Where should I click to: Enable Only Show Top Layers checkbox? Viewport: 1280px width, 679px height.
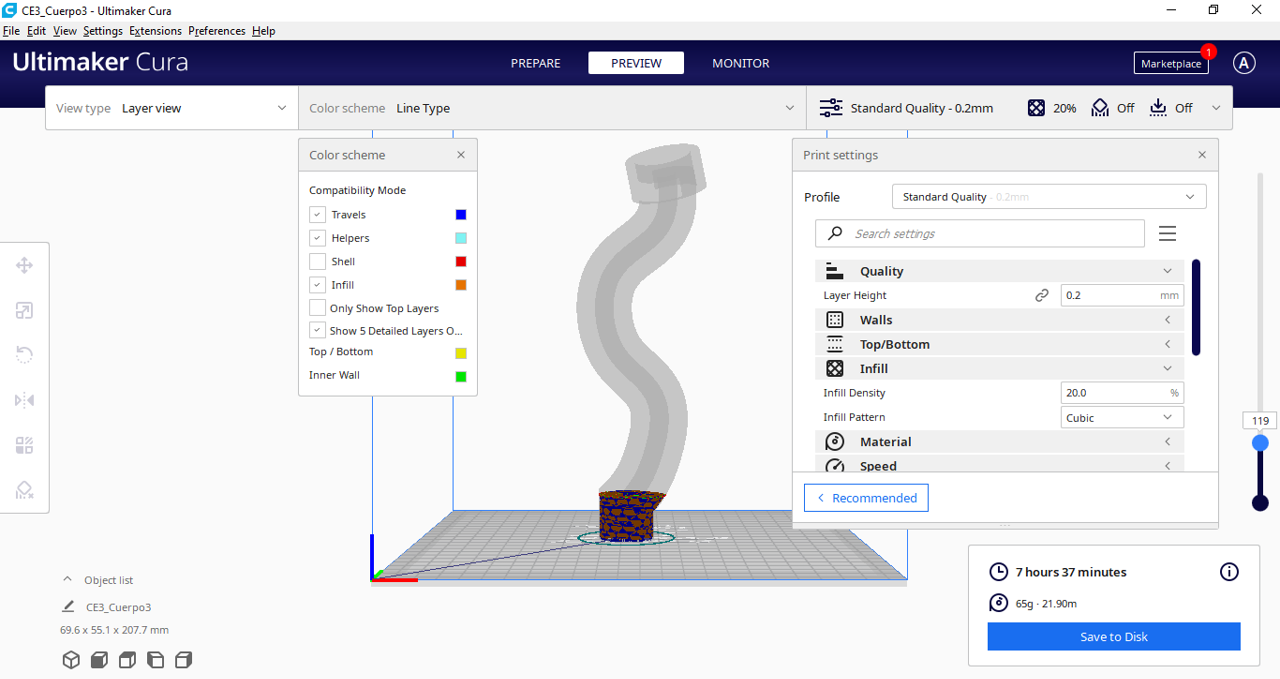pos(317,308)
